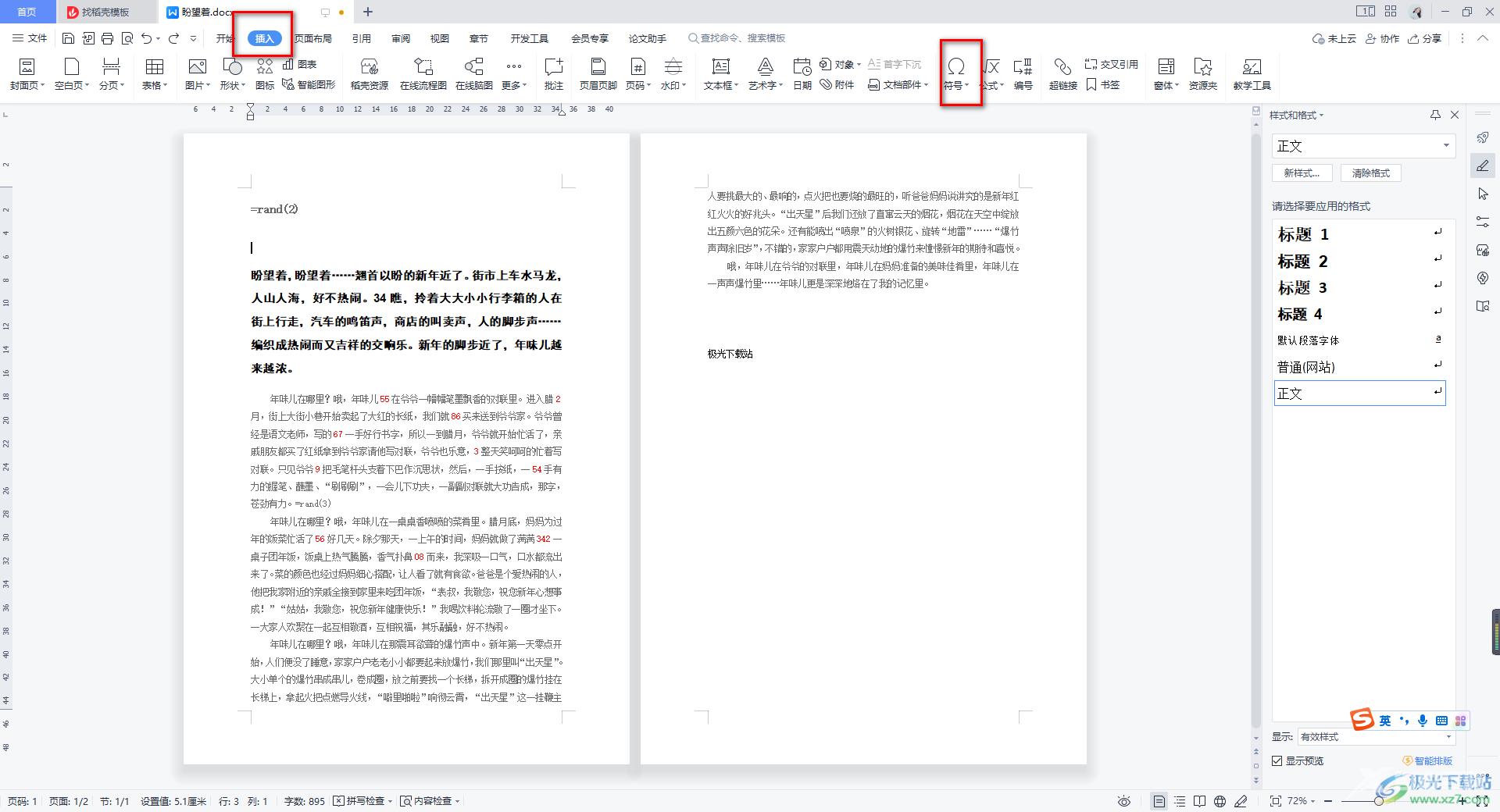Click the 分享 button

(x=1425, y=38)
